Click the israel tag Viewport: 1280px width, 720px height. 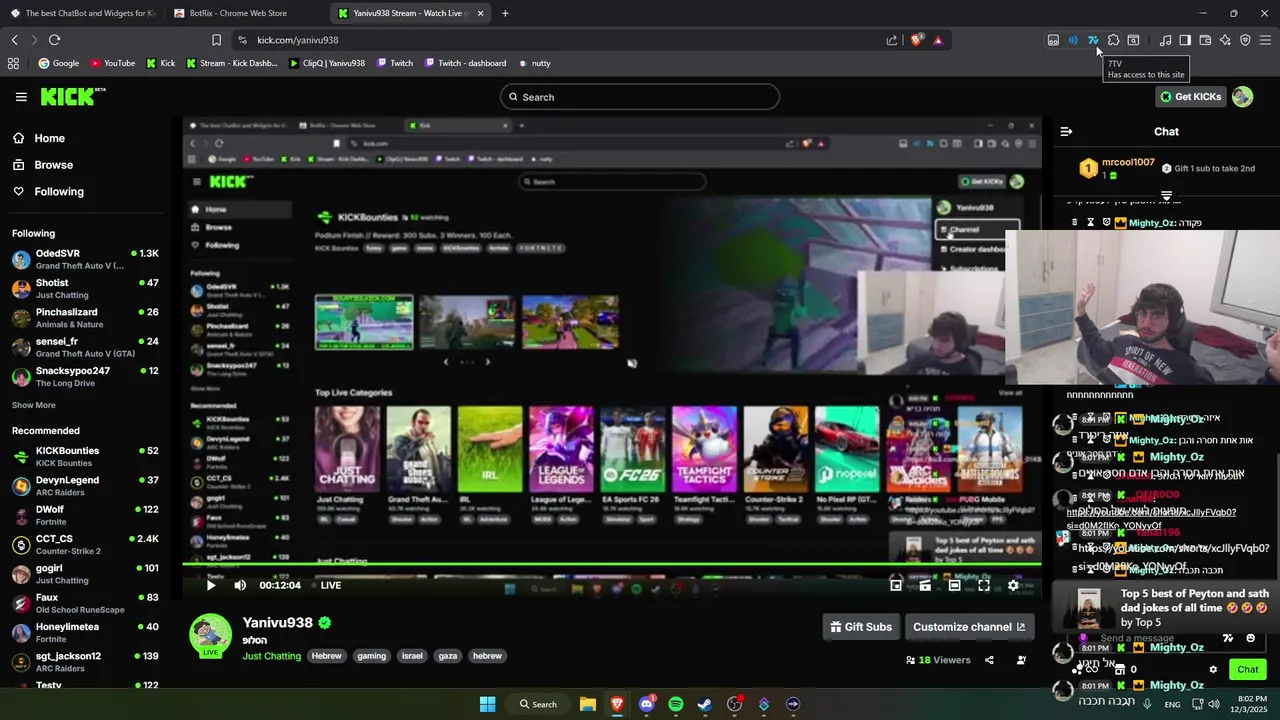point(412,656)
